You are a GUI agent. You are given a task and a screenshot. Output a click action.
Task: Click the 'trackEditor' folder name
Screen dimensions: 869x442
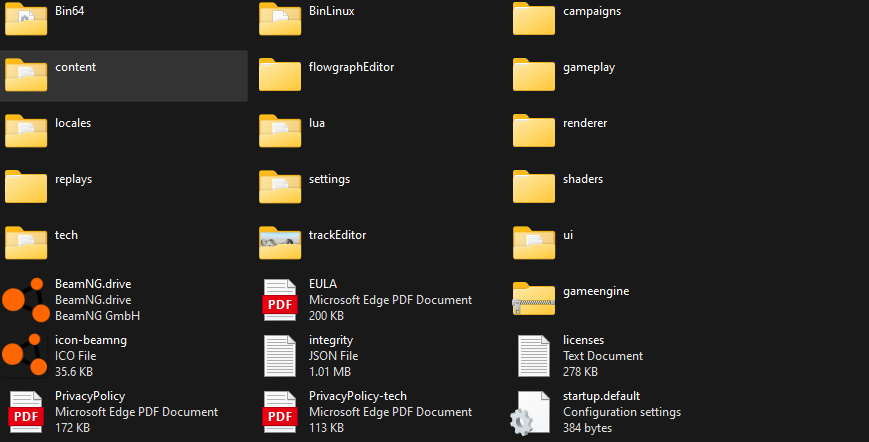(x=337, y=235)
